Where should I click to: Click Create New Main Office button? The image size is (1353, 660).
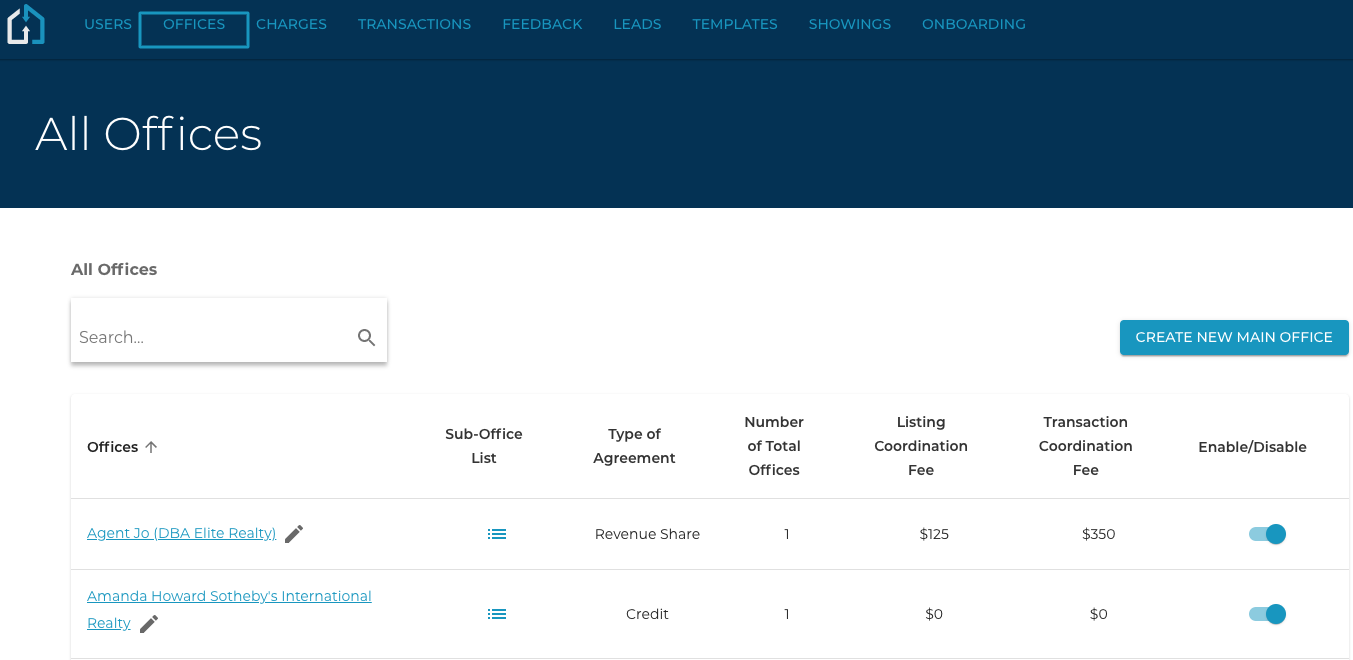(x=1234, y=338)
